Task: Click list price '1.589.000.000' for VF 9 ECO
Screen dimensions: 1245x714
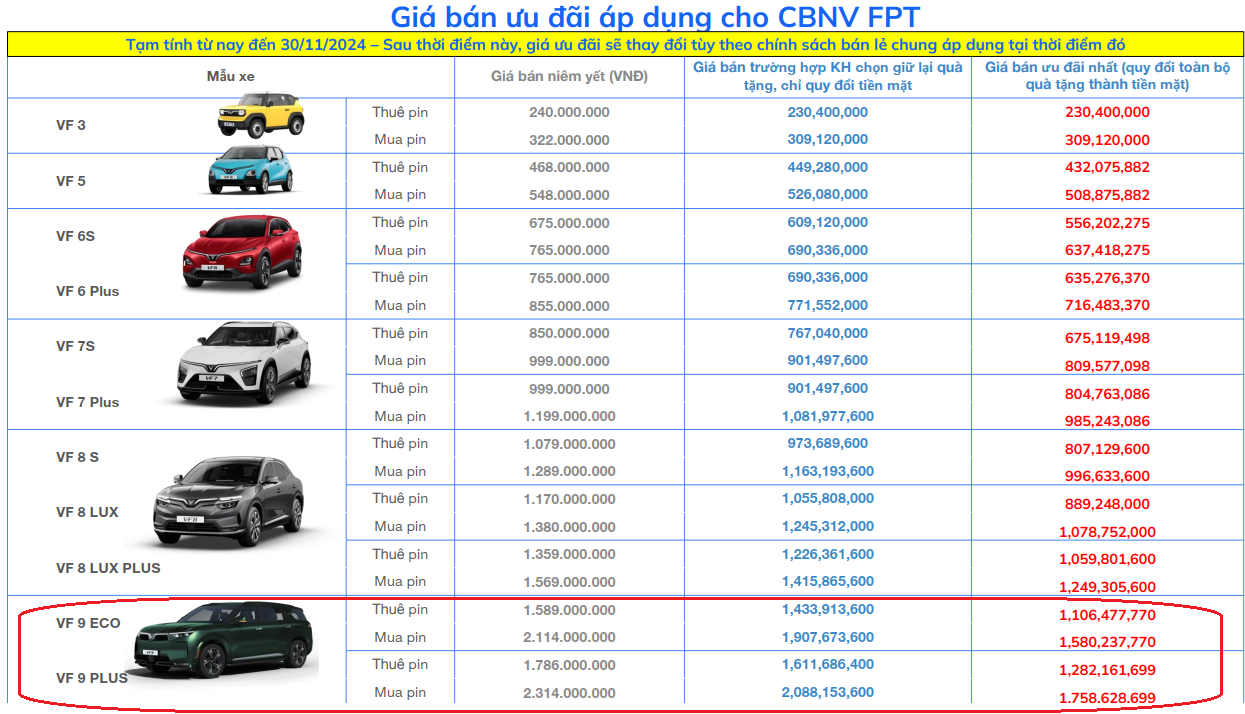Action: pos(569,610)
